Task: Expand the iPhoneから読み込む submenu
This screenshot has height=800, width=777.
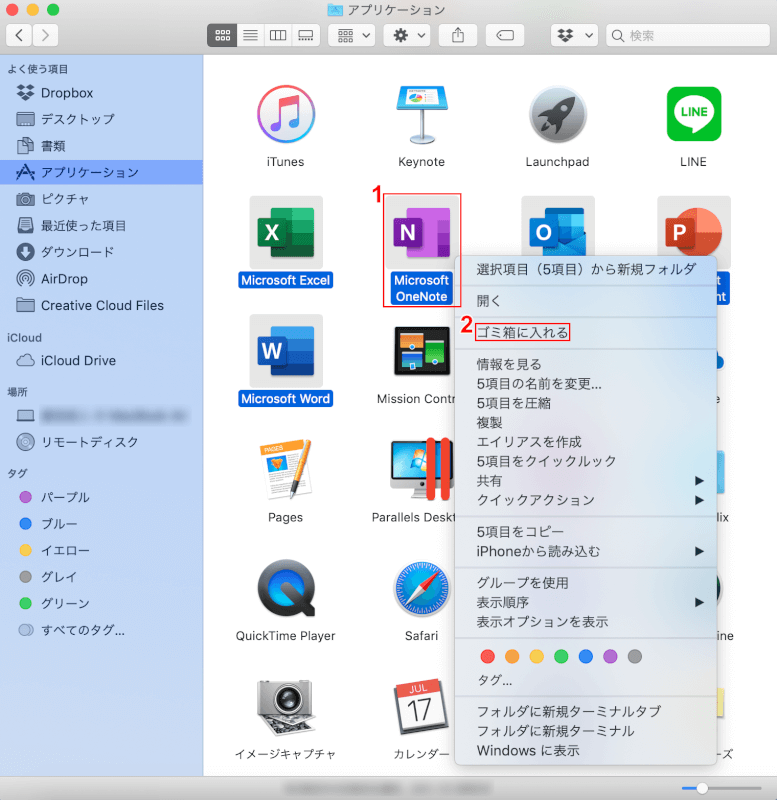Action: [585, 552]
